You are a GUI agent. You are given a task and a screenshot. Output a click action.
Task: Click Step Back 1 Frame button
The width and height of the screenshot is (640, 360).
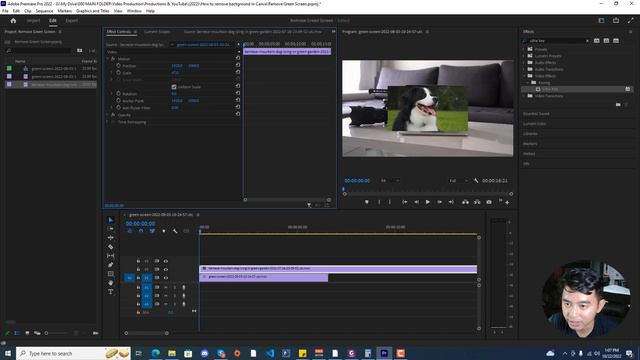pyautogui.click(x=416, y=202)
